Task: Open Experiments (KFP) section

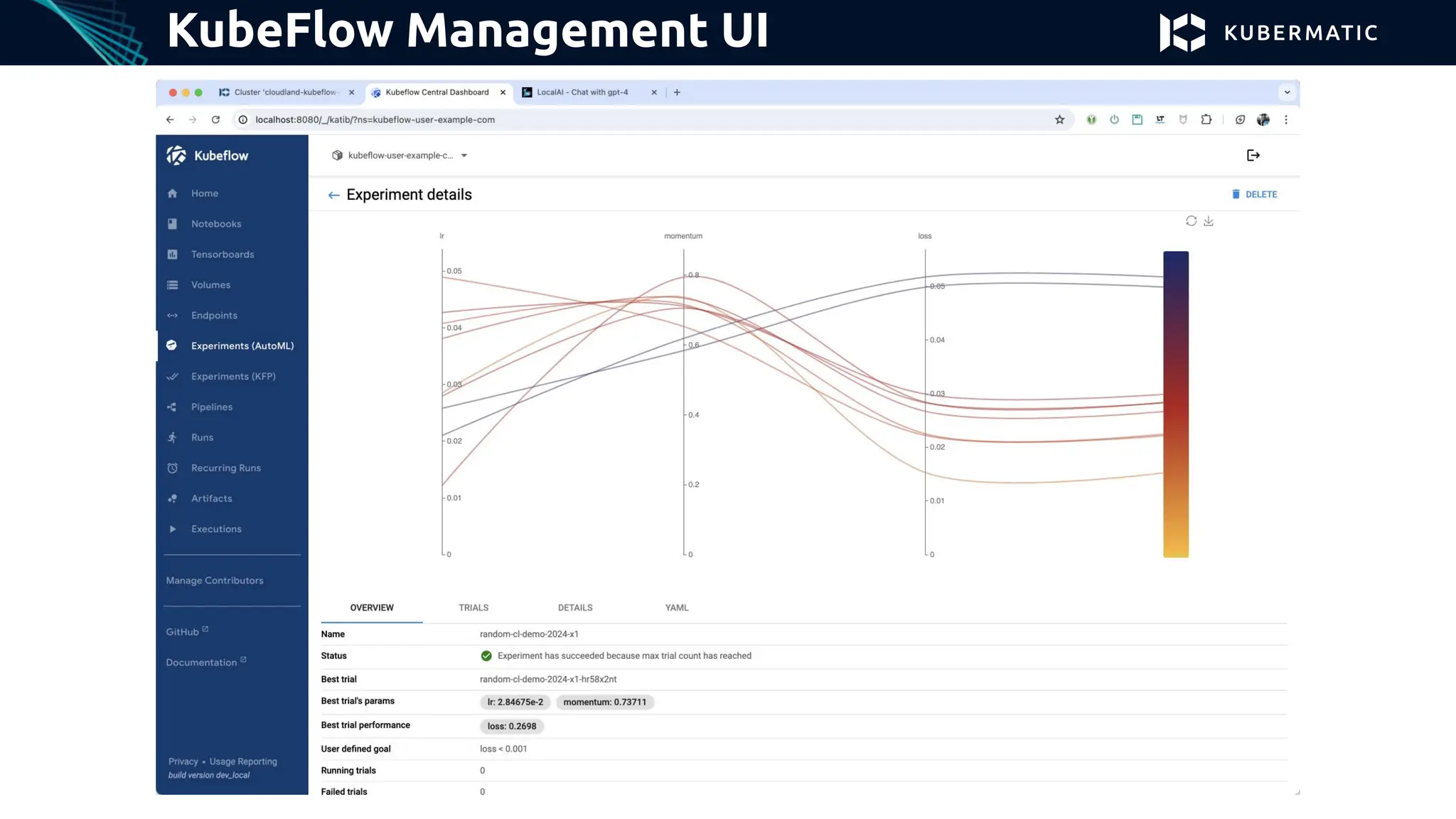Action: click(x=232, y=377)
